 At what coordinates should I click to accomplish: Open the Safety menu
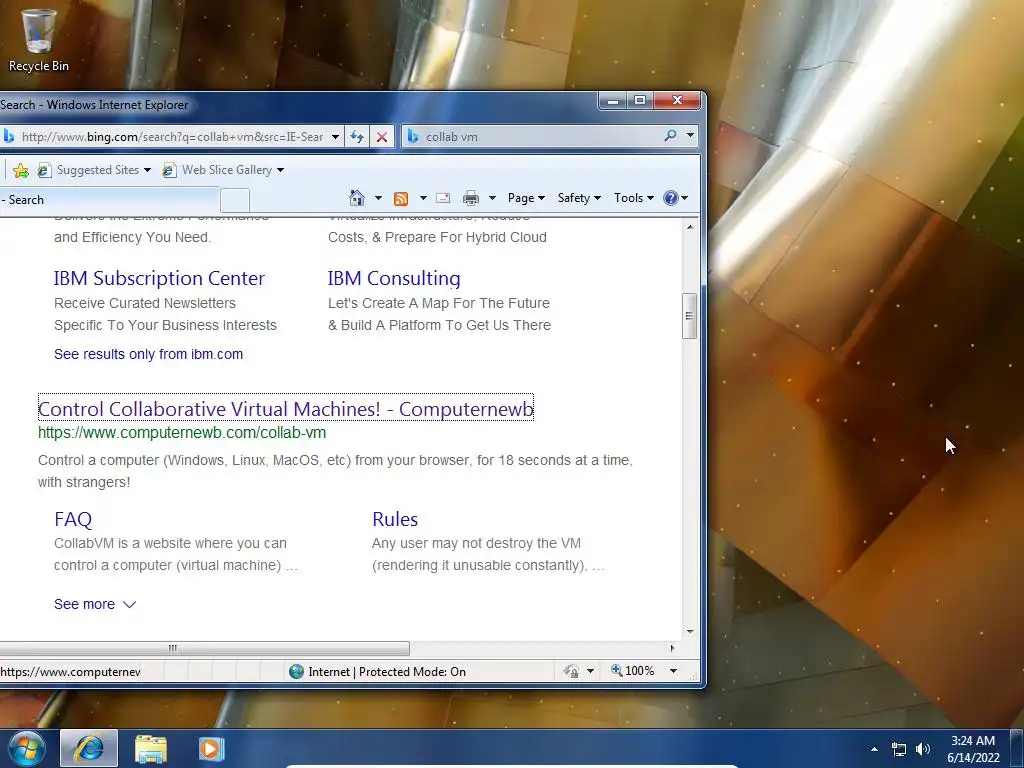[579, 198]
